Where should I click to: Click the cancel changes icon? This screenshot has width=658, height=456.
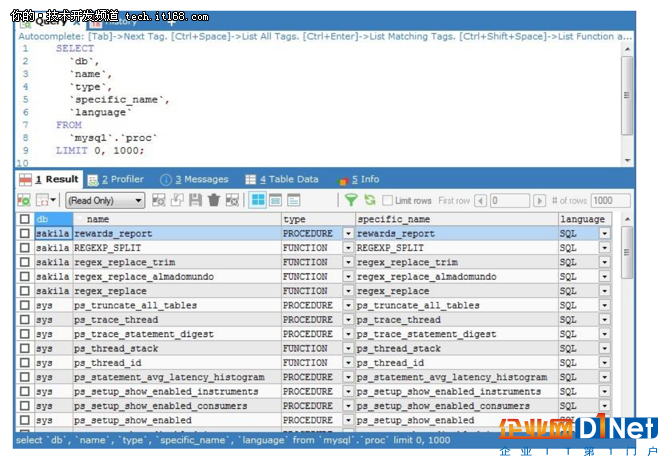[x=232, y=200]
